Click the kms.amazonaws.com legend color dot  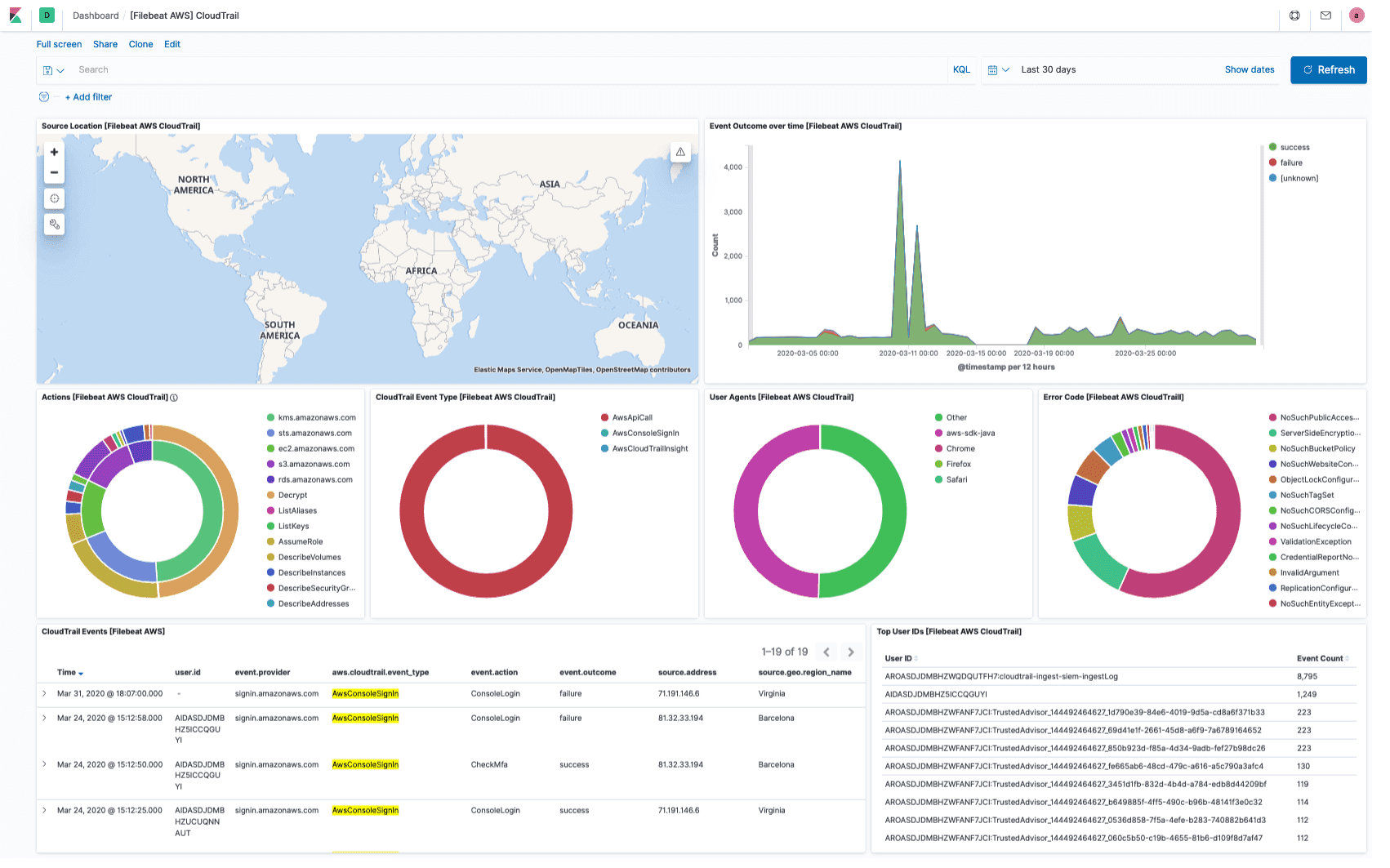(270, 418)
